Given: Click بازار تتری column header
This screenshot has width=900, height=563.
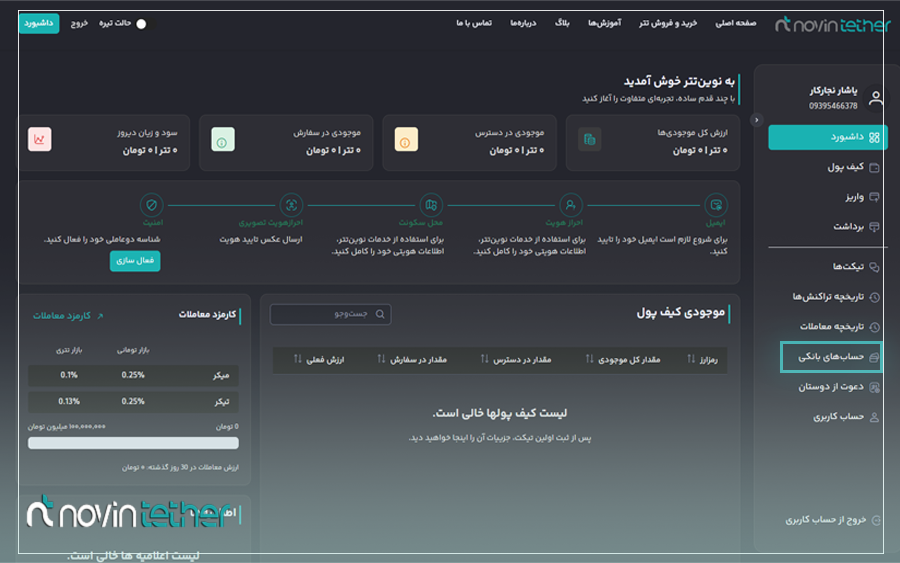Looking at the screenshot, I should 69,350.
